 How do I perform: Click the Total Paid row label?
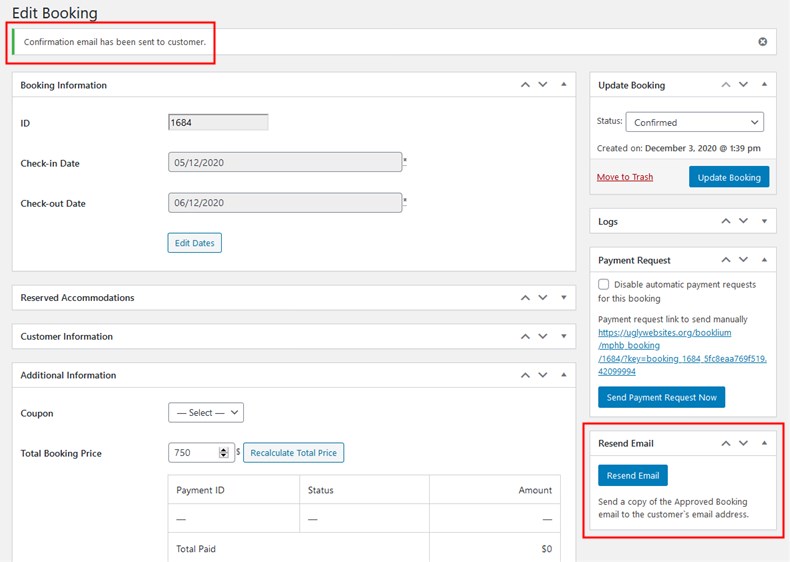(x=195, y=549)
